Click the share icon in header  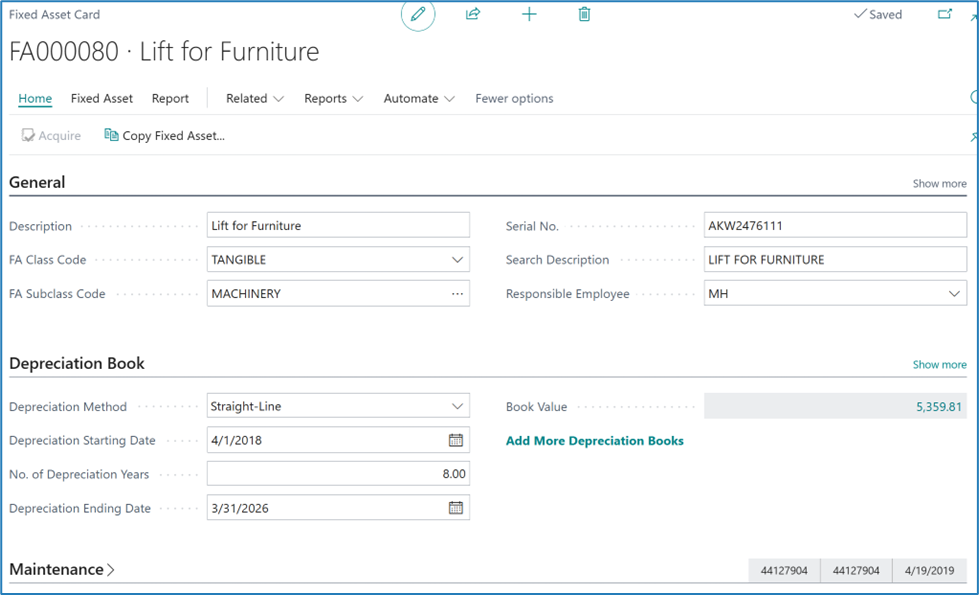473,14
